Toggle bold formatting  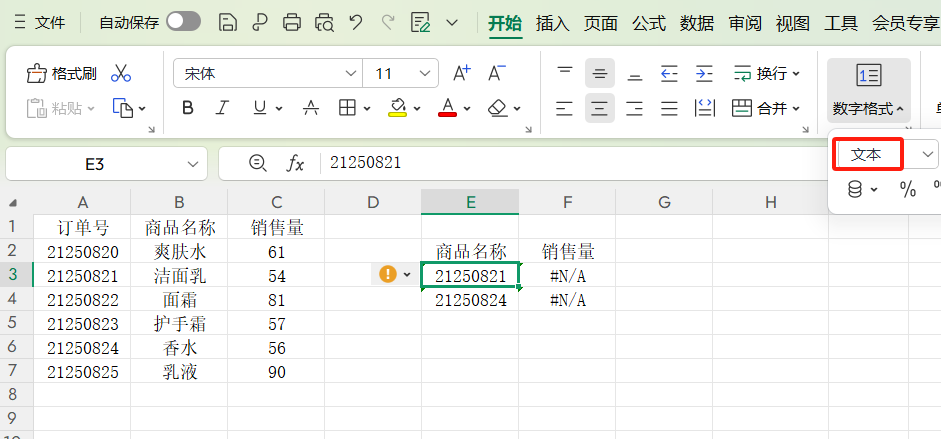click(188, 109)
